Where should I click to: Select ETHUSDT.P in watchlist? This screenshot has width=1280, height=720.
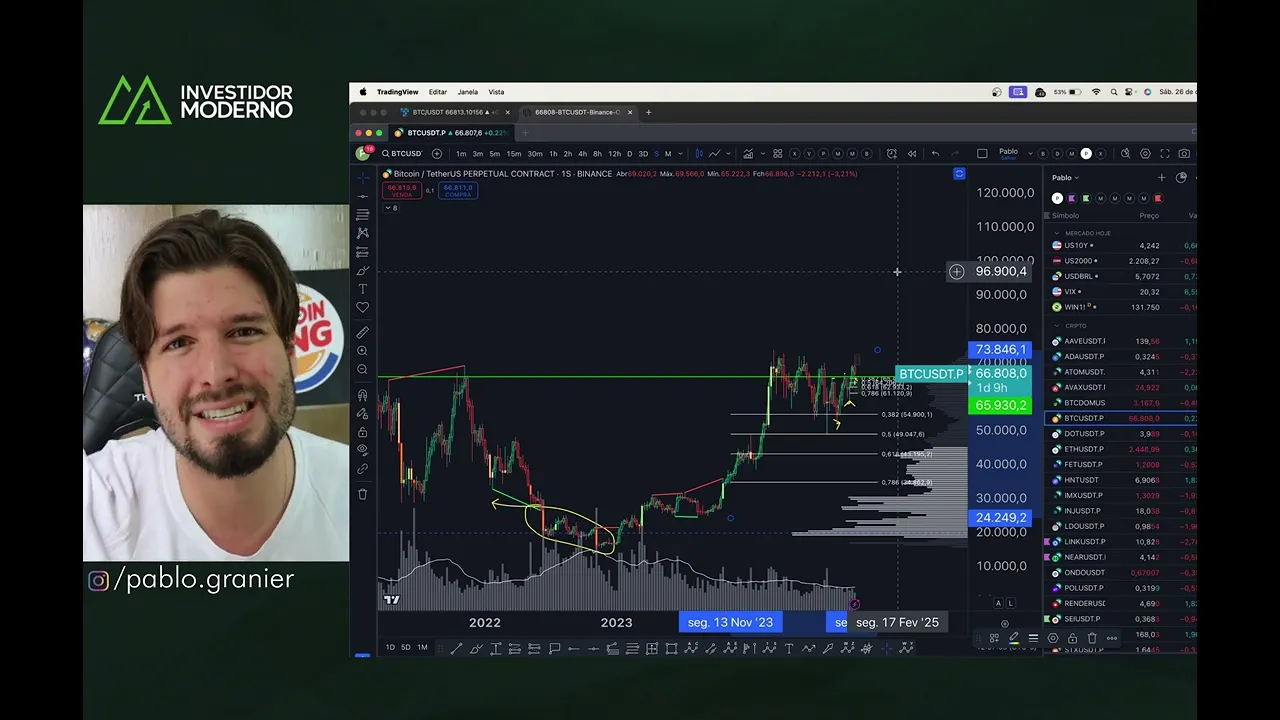[1120, 449]
